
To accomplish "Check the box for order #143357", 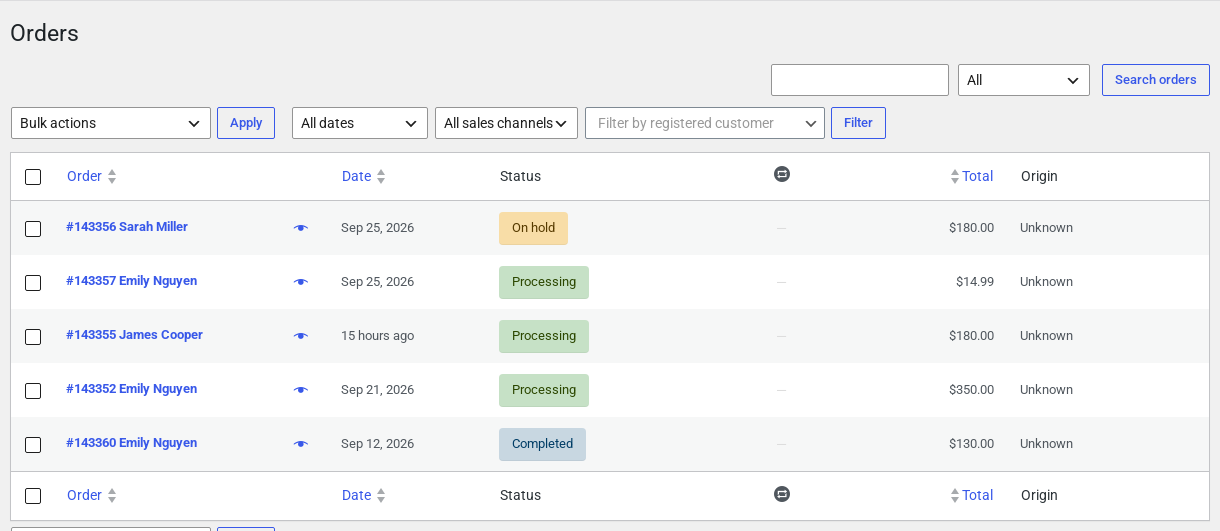I will 33,283.
